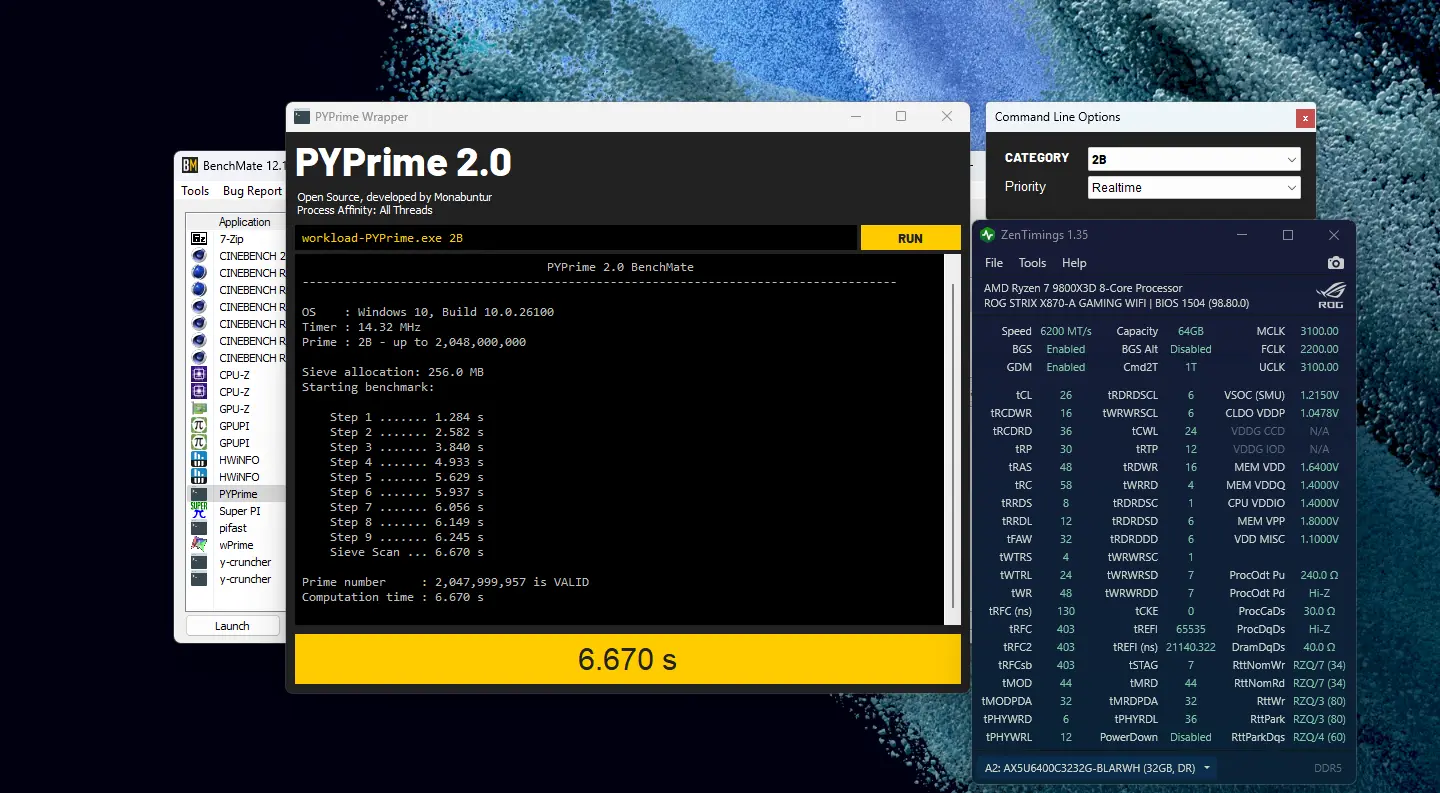The image size is (1440, 793).
Task: Select the Super PI entry in BenchMate
Action: [240, 511]
